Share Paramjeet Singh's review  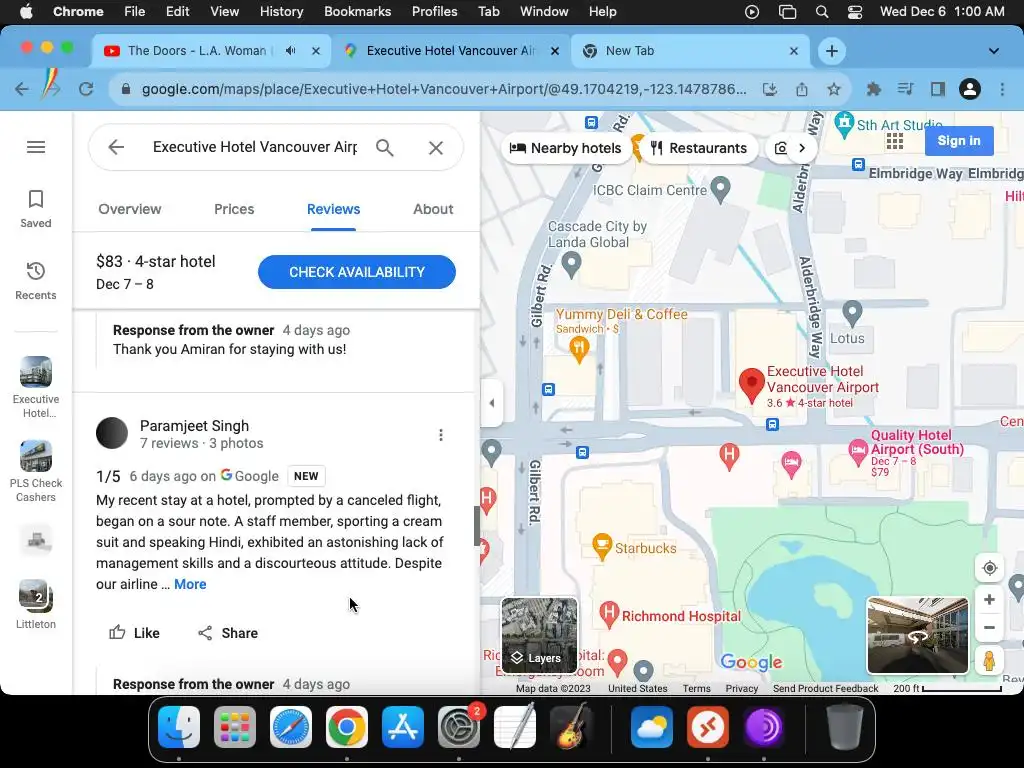pyautogui.click(x=228, y=633)
